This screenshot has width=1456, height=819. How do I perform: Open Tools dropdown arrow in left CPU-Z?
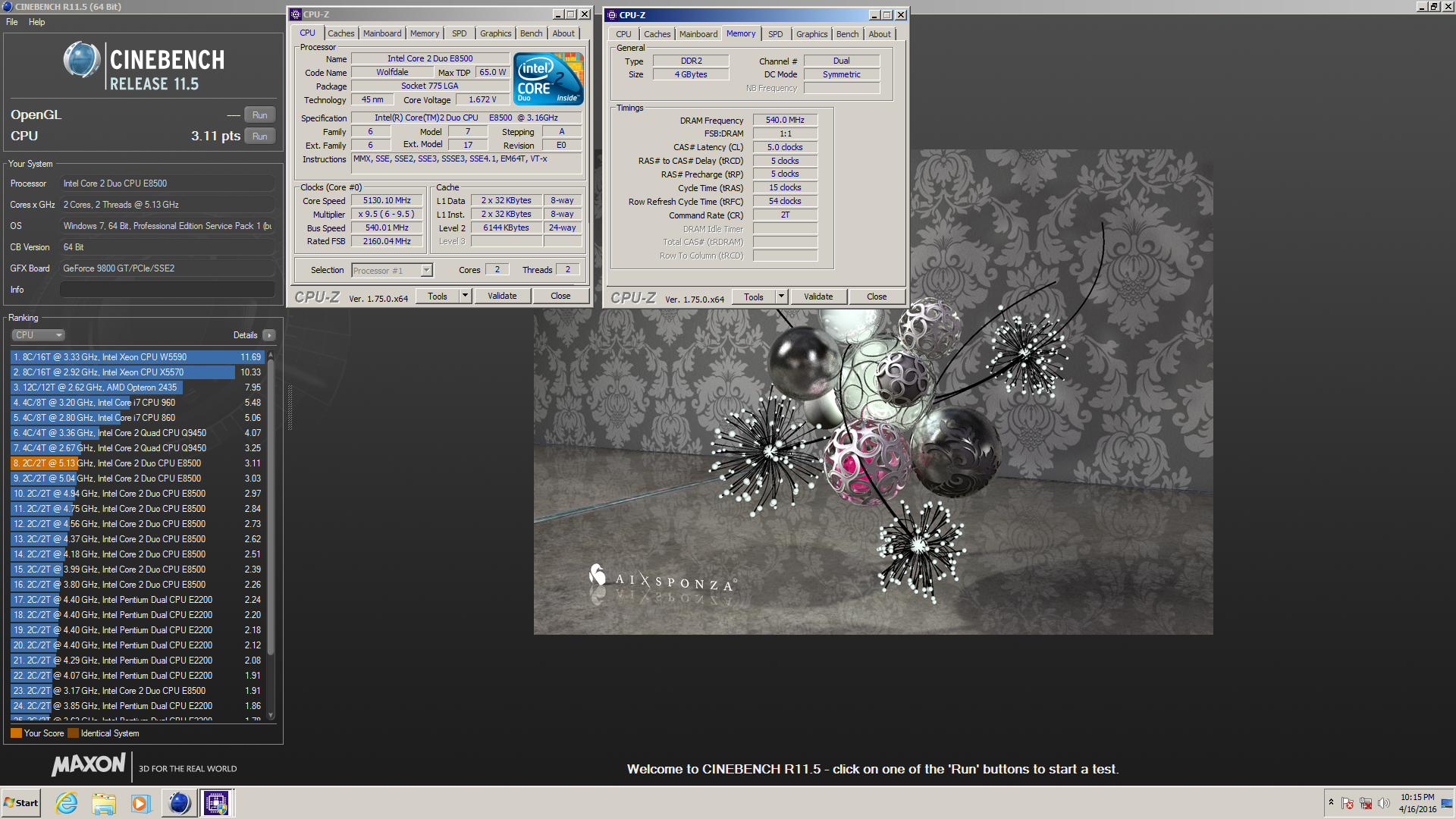click(x=465, y=296)
